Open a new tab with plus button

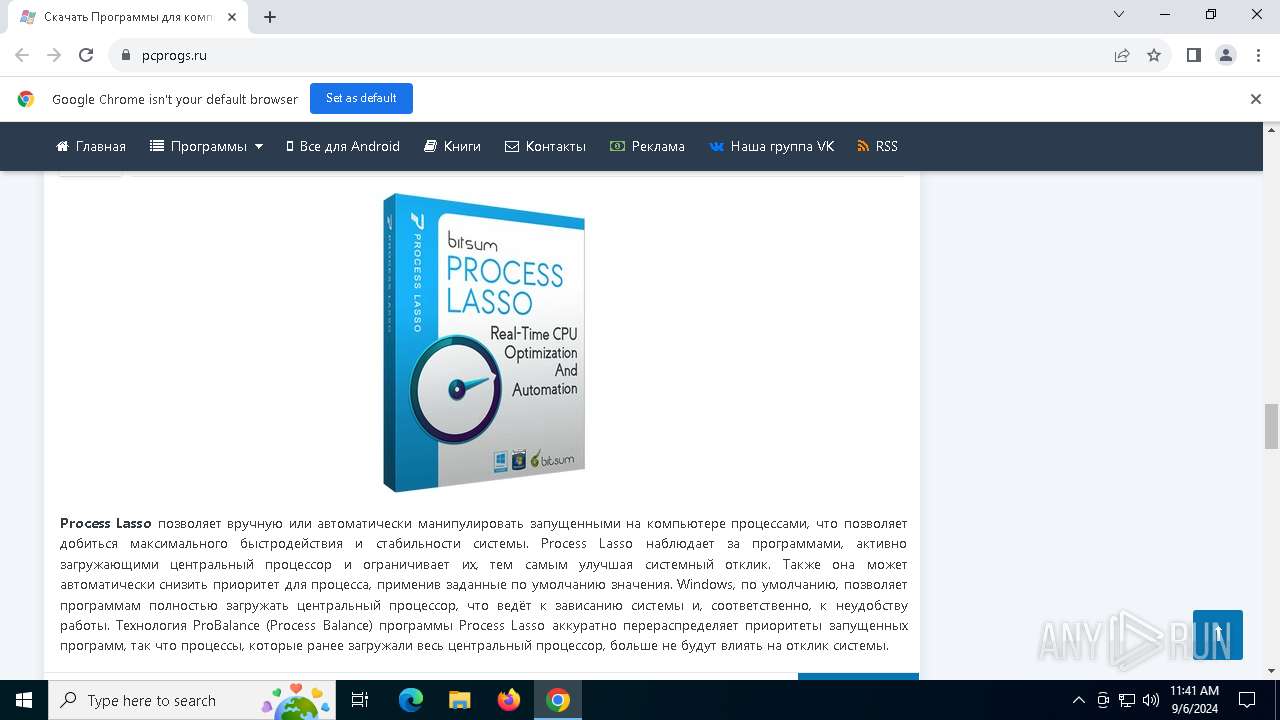(x=270, y=17)
